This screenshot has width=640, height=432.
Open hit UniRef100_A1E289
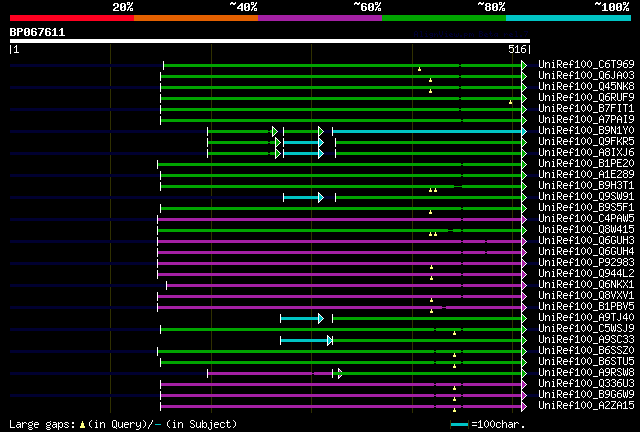tap(586, 174)
